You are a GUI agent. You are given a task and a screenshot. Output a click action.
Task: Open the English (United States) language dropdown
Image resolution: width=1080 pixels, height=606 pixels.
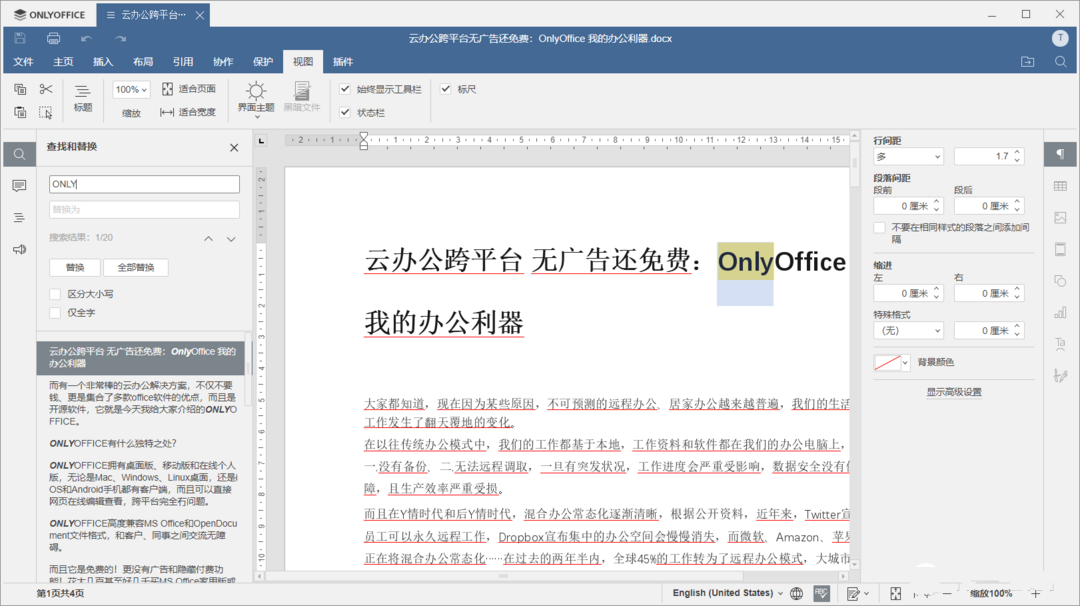point(727,593)
